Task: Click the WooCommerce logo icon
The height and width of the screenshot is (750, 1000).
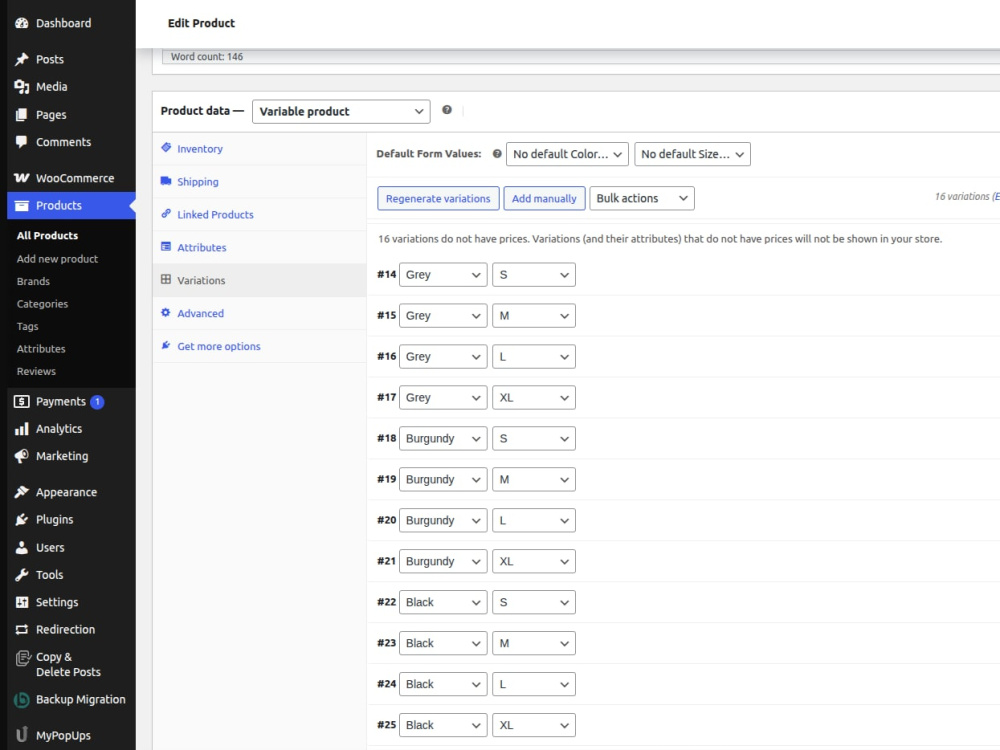Action: point(22,178)
